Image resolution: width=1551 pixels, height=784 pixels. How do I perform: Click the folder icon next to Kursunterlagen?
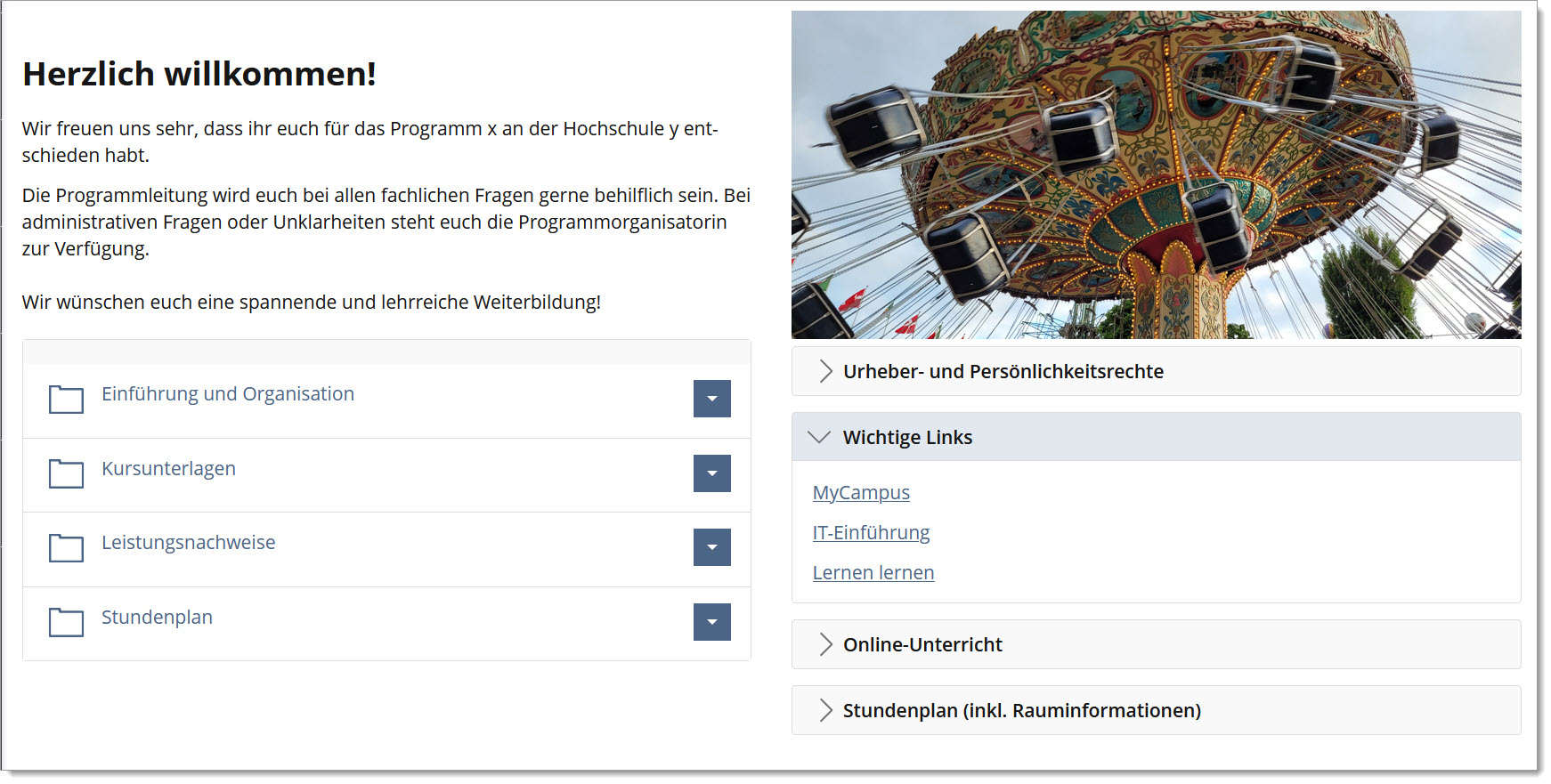click(66, 473)
